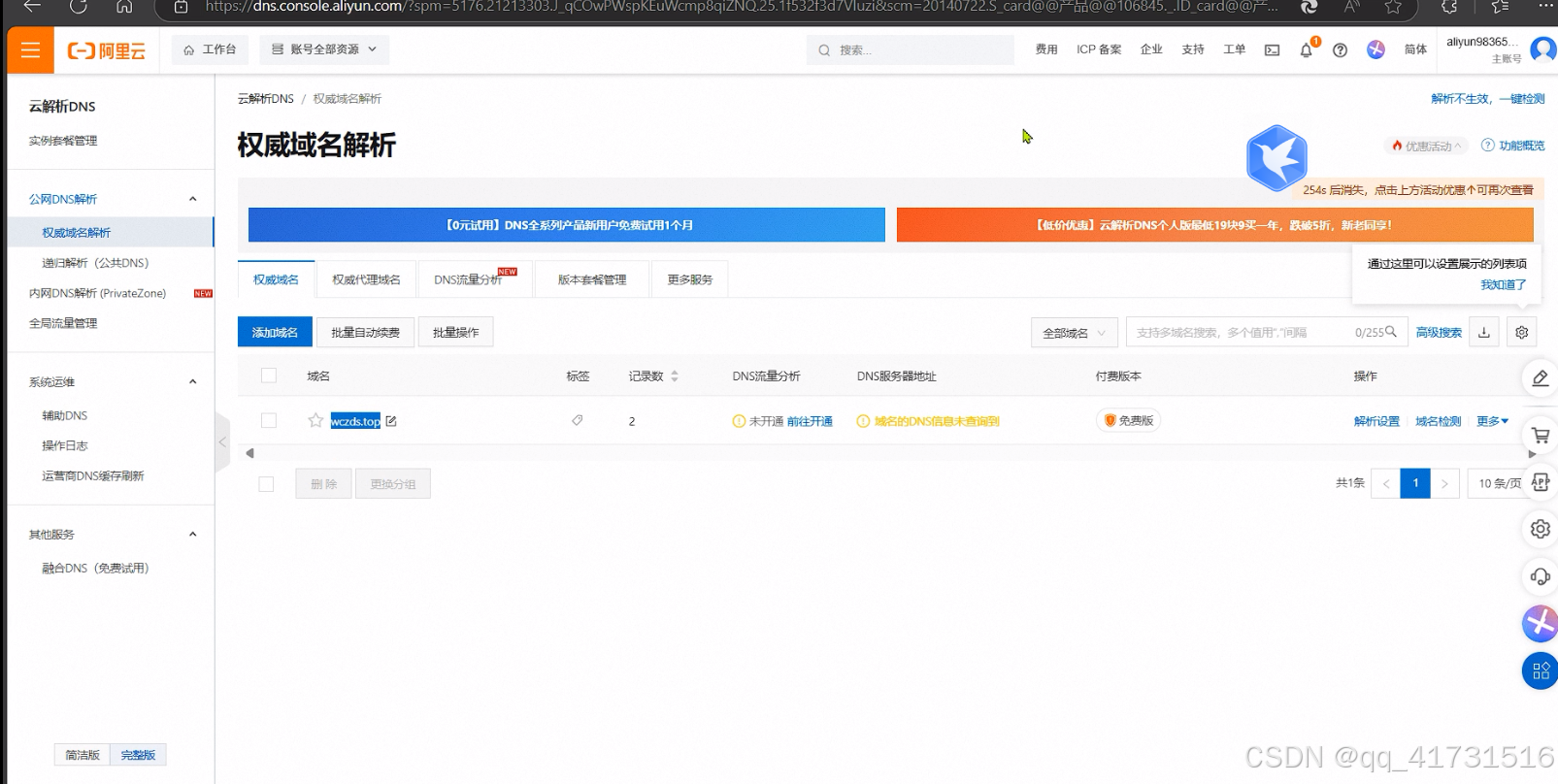Click the 批量自动续费 button
The height and width of the screenshot is (784, 1558).
pyautogui.click(x=365, y=333)
